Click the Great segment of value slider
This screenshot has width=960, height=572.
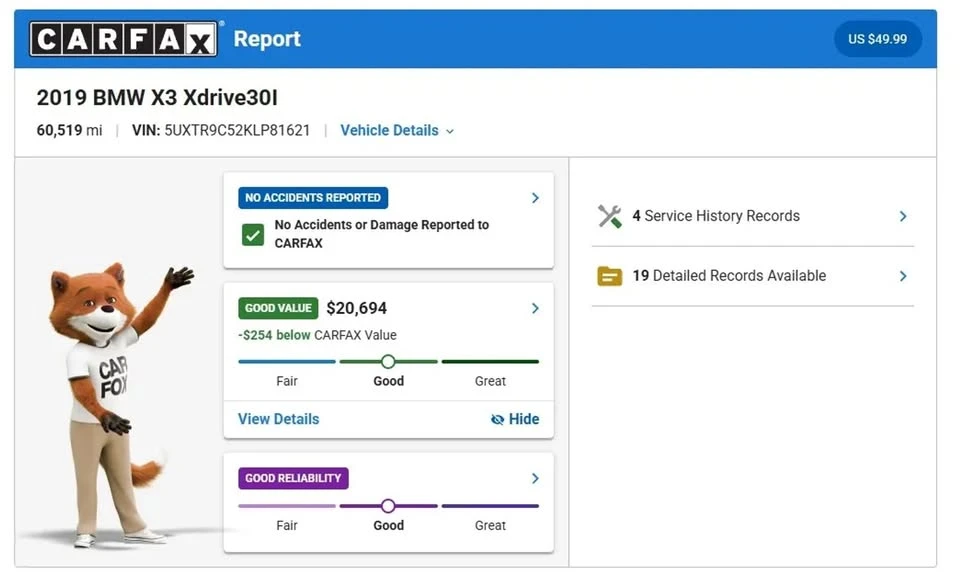pos(490,362)
